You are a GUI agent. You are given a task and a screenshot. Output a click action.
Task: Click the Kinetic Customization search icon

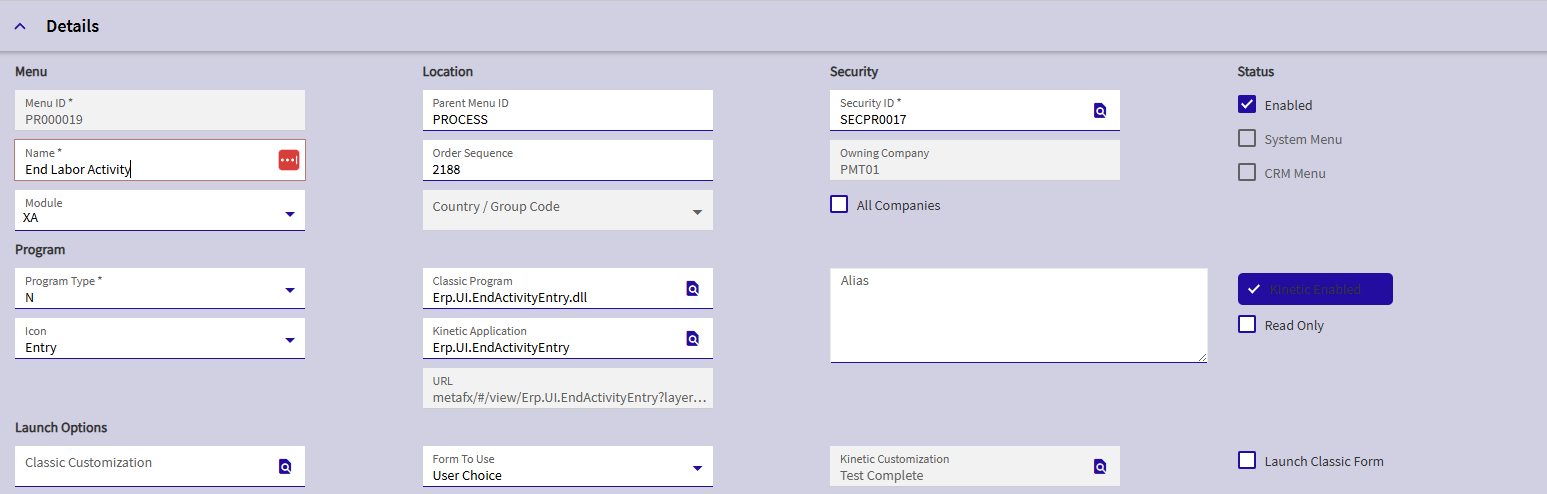(x=1100, y=466)
